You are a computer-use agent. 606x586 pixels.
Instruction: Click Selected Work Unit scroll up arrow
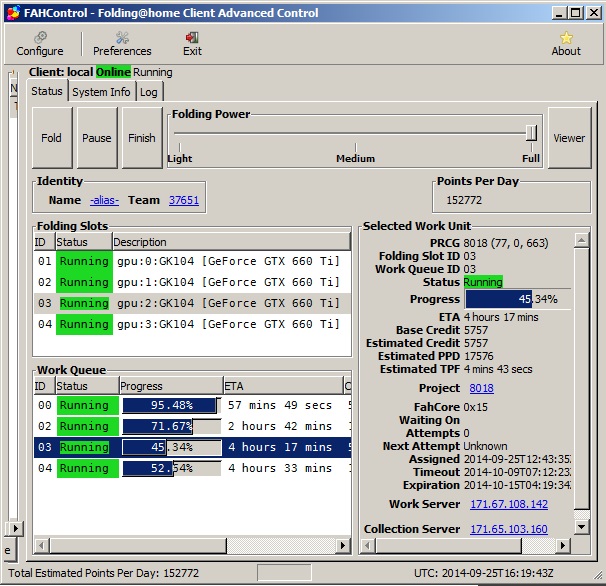click(x=581, y=240)
